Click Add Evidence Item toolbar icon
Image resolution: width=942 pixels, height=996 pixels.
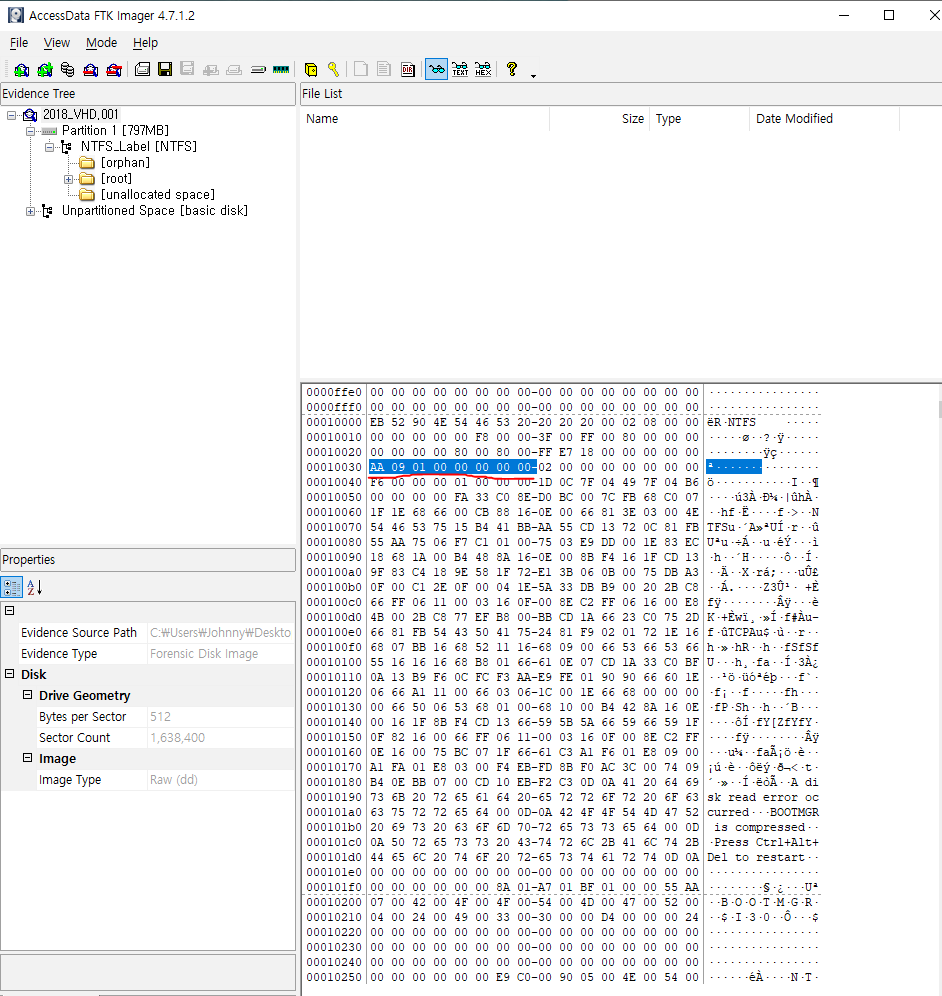[x=22, y=69]
